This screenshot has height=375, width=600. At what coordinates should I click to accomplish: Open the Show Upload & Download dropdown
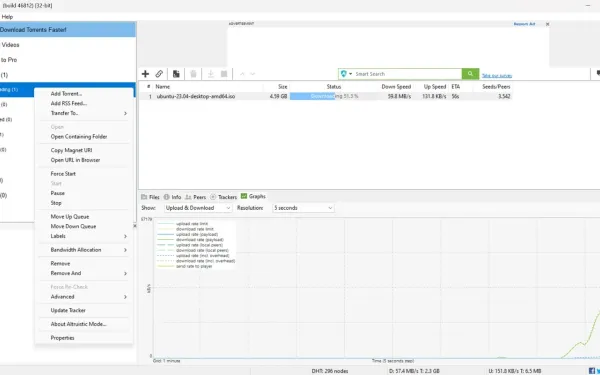[x=198, y=208]
